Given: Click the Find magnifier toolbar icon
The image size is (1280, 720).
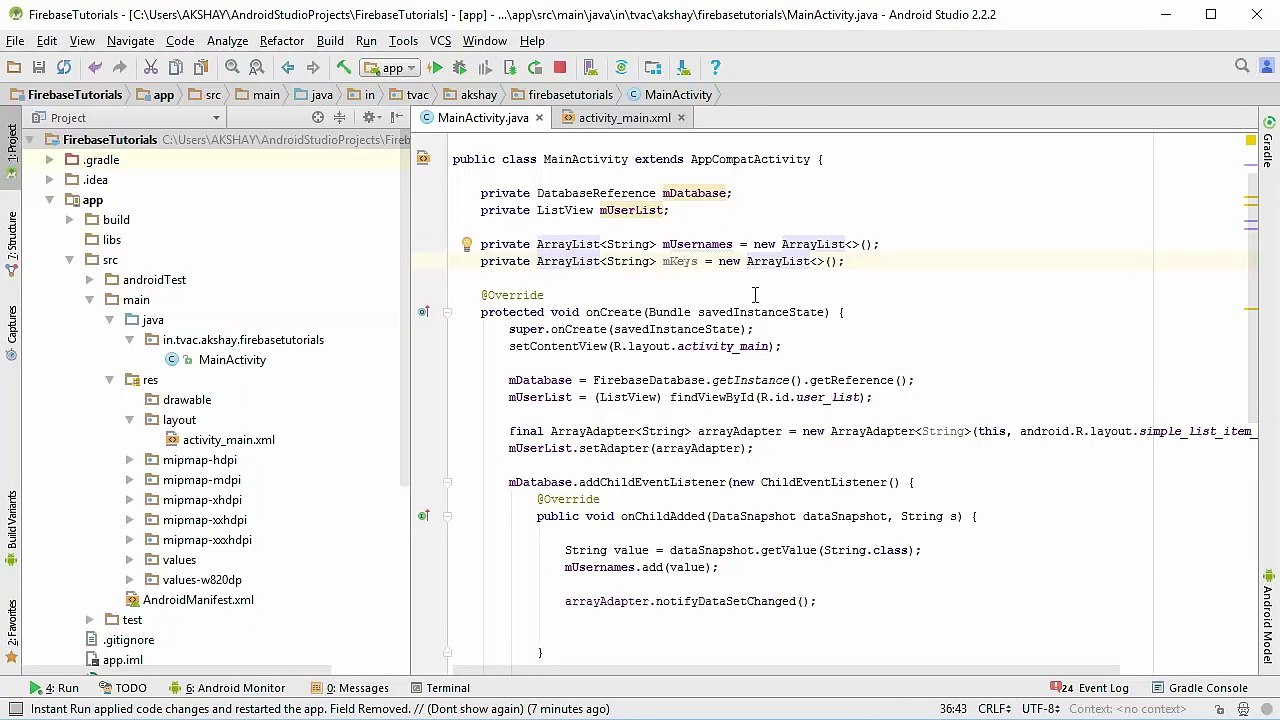Looking at the screenshot, I should pos(232,67).
